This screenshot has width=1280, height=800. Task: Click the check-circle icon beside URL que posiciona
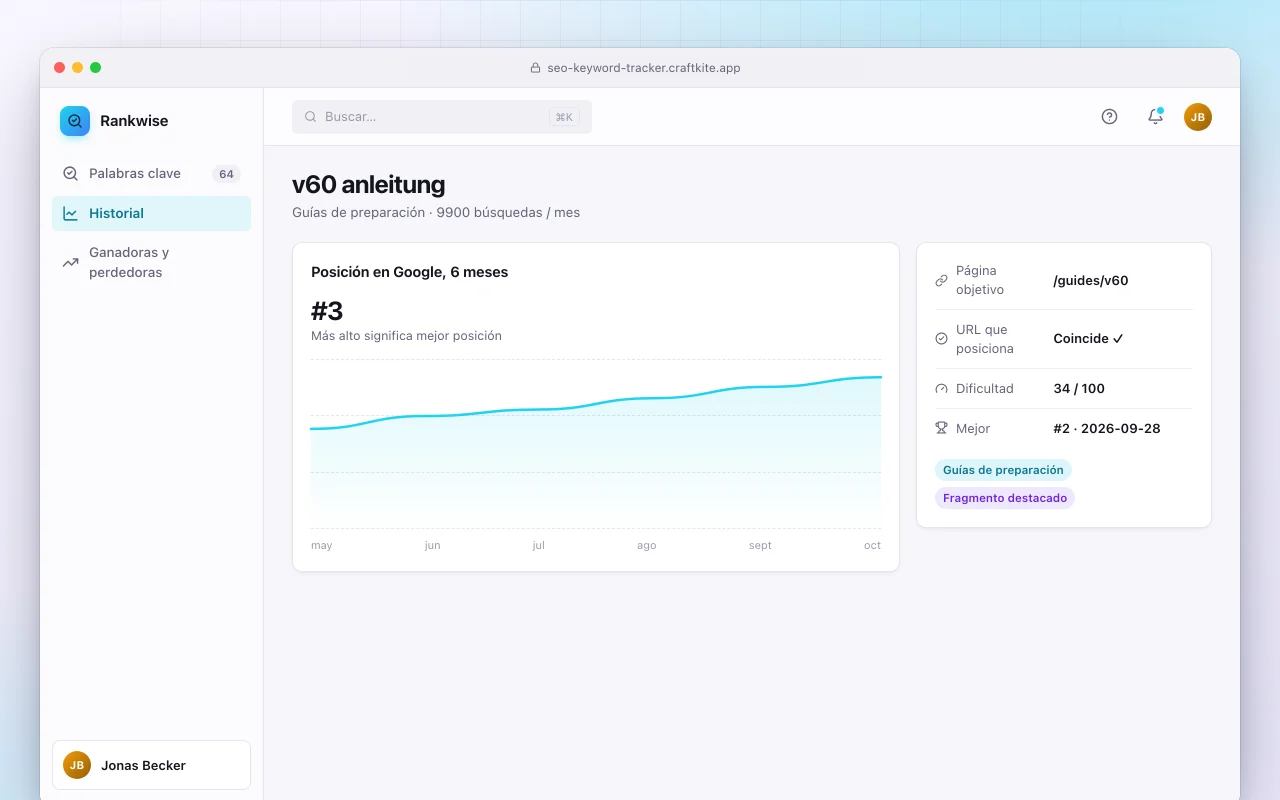941,339
